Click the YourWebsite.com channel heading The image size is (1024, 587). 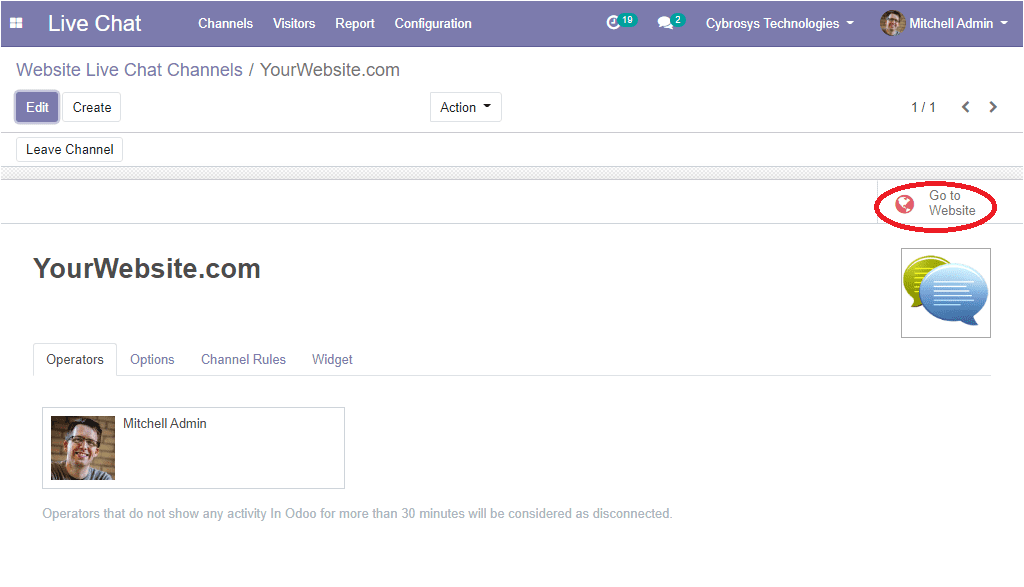click(x=147, y=268)
